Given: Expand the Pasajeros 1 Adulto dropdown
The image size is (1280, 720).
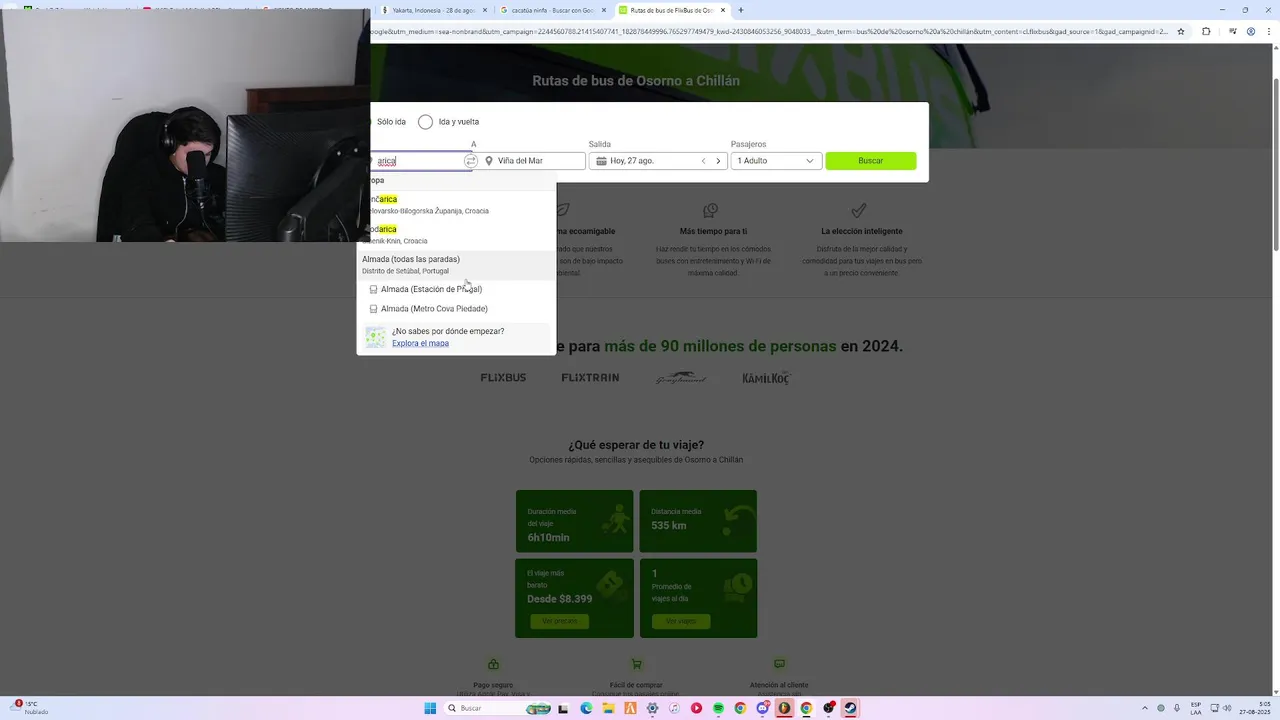Looking at the screenshot, I should [x=776, y=161].
